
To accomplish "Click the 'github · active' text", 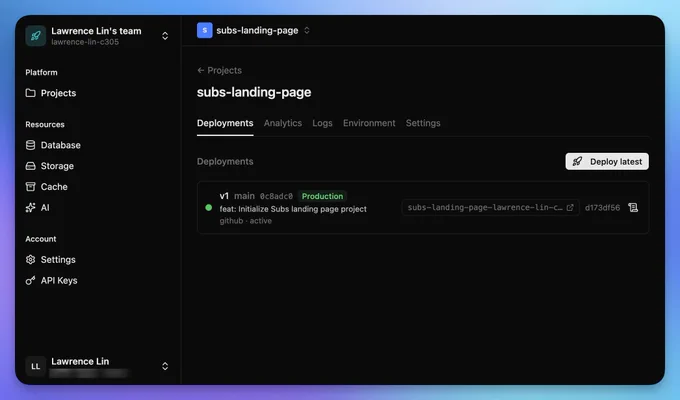I will 246,221.
